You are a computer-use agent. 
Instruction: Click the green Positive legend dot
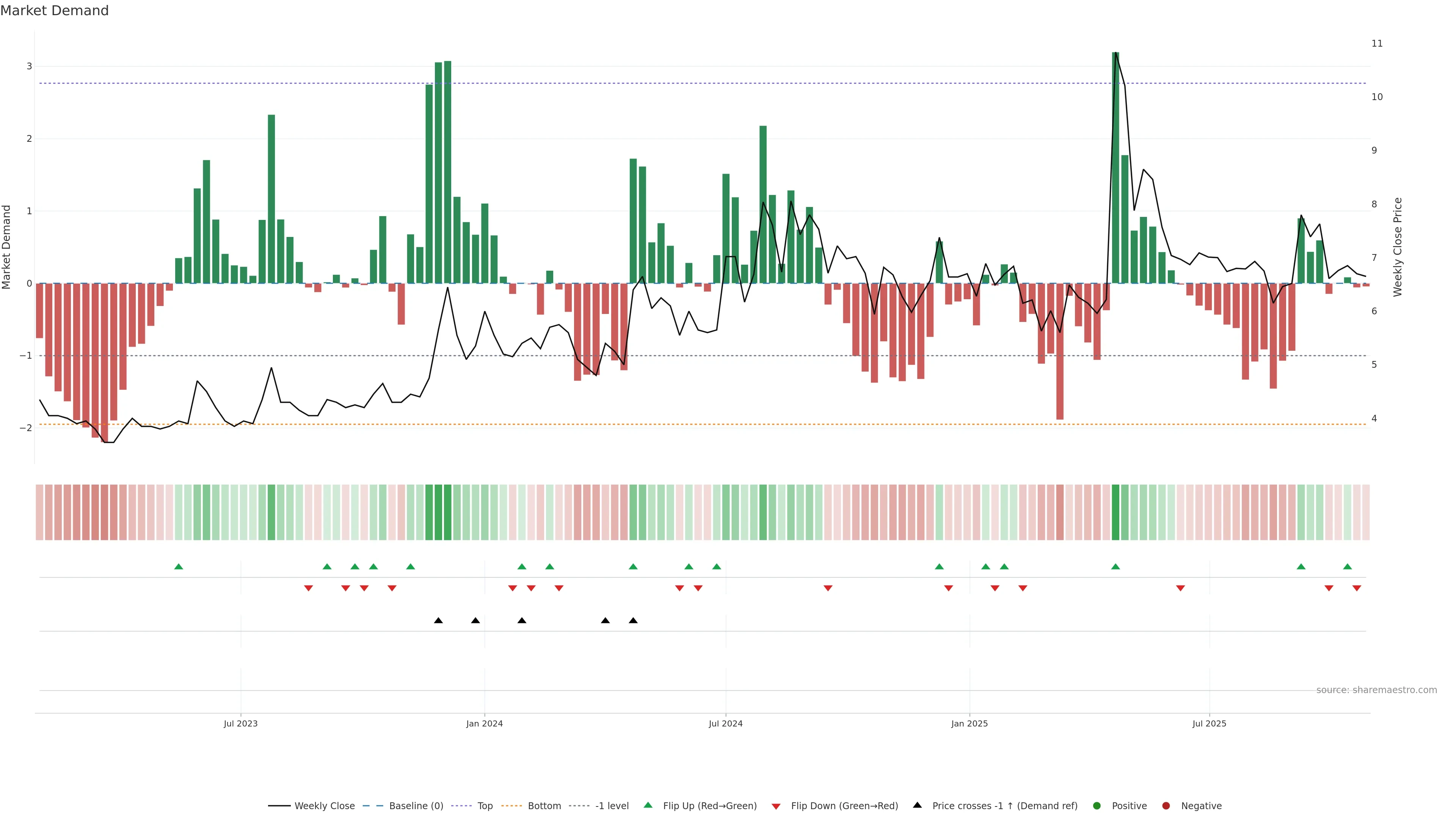tap(1097, 805)
